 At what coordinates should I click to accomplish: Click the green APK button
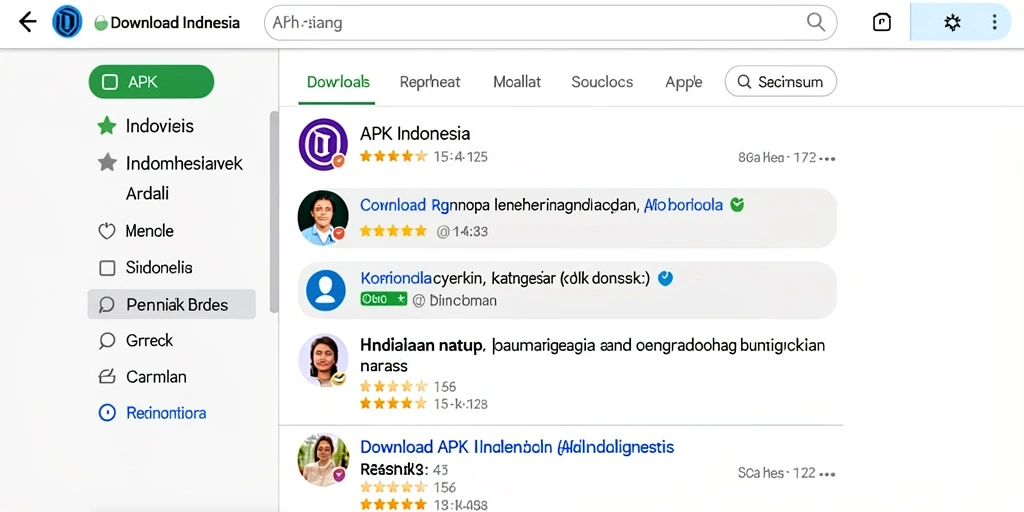152,82
